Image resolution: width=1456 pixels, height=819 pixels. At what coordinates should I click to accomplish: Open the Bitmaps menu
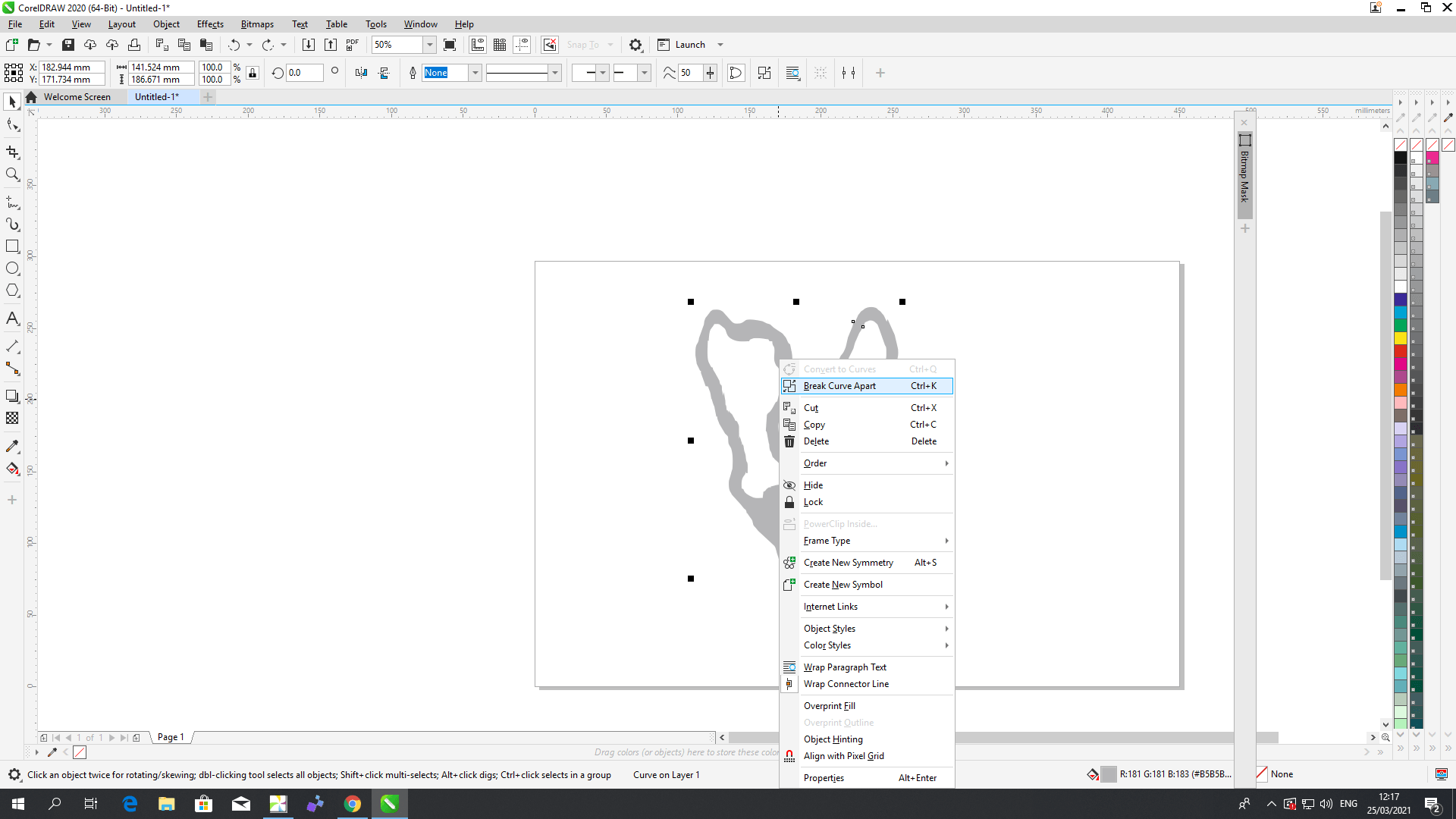coord(257,24)
